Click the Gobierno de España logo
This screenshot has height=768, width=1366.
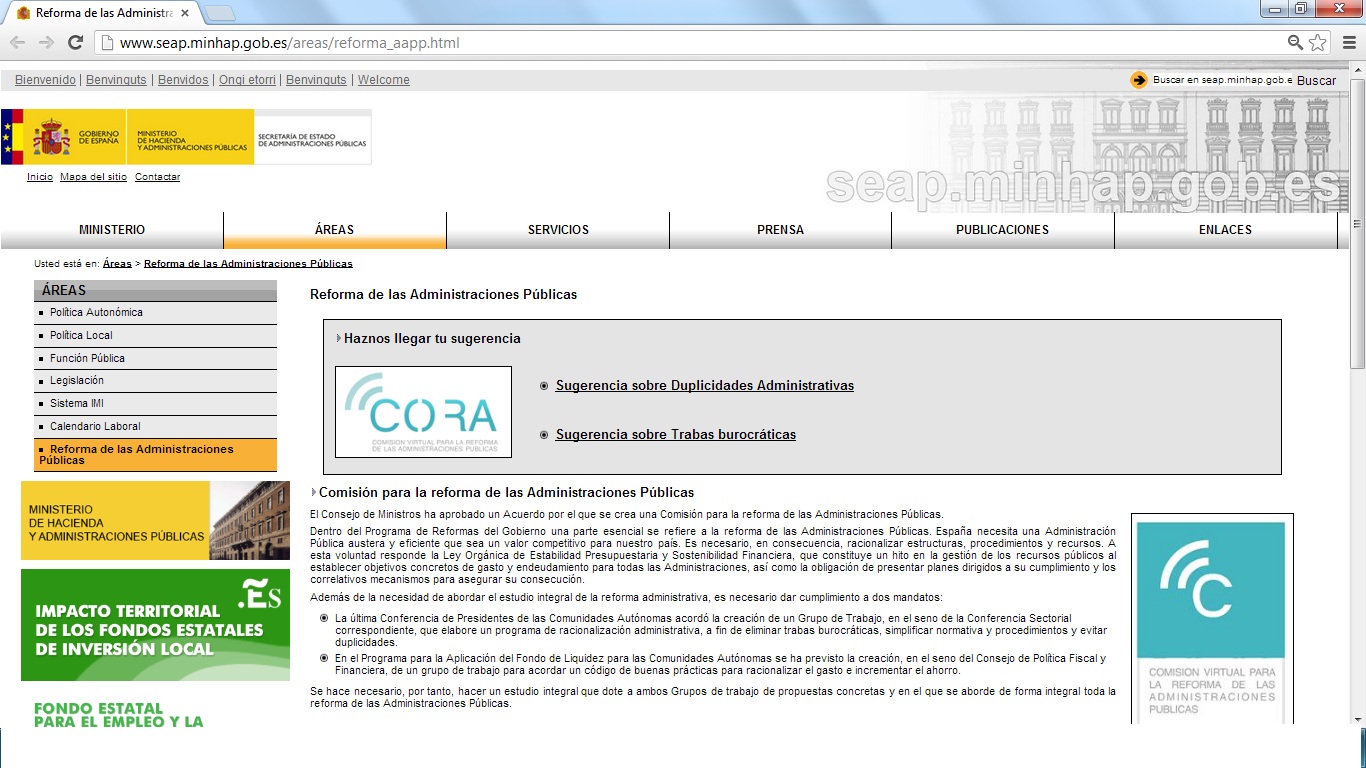tap(63, 137)
